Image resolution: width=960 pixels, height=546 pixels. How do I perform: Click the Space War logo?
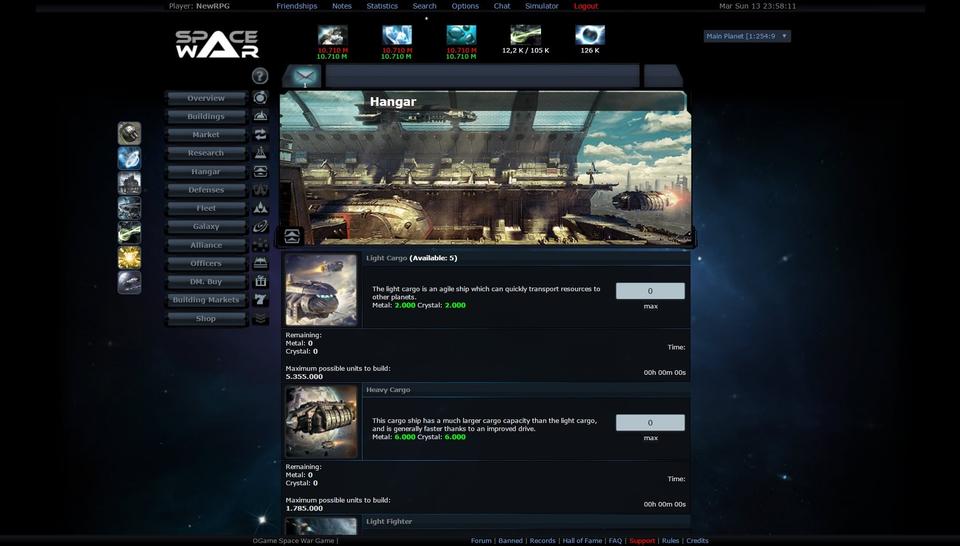(x=217, y=44)
